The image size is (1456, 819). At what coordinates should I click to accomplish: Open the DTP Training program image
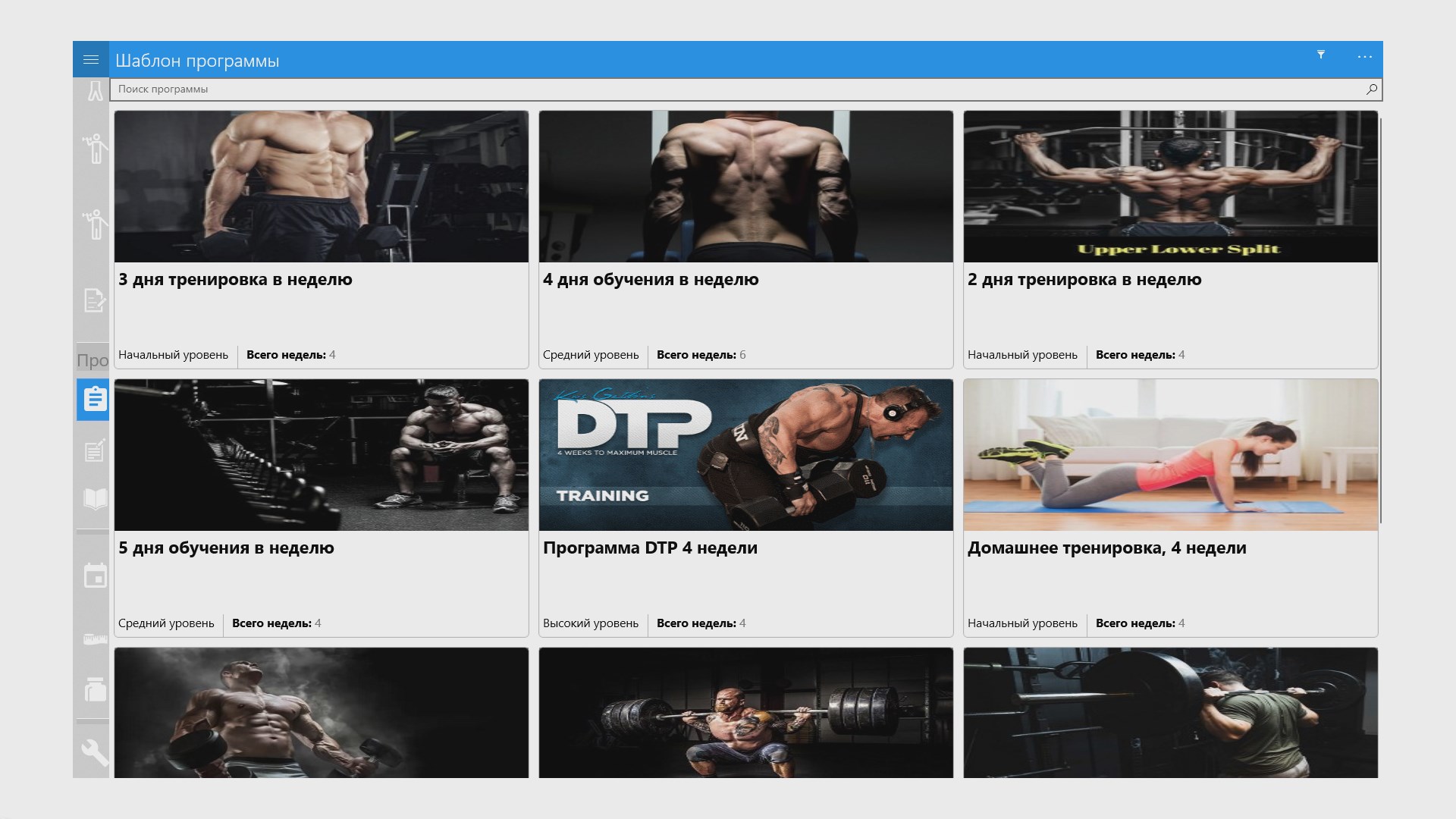746,455
